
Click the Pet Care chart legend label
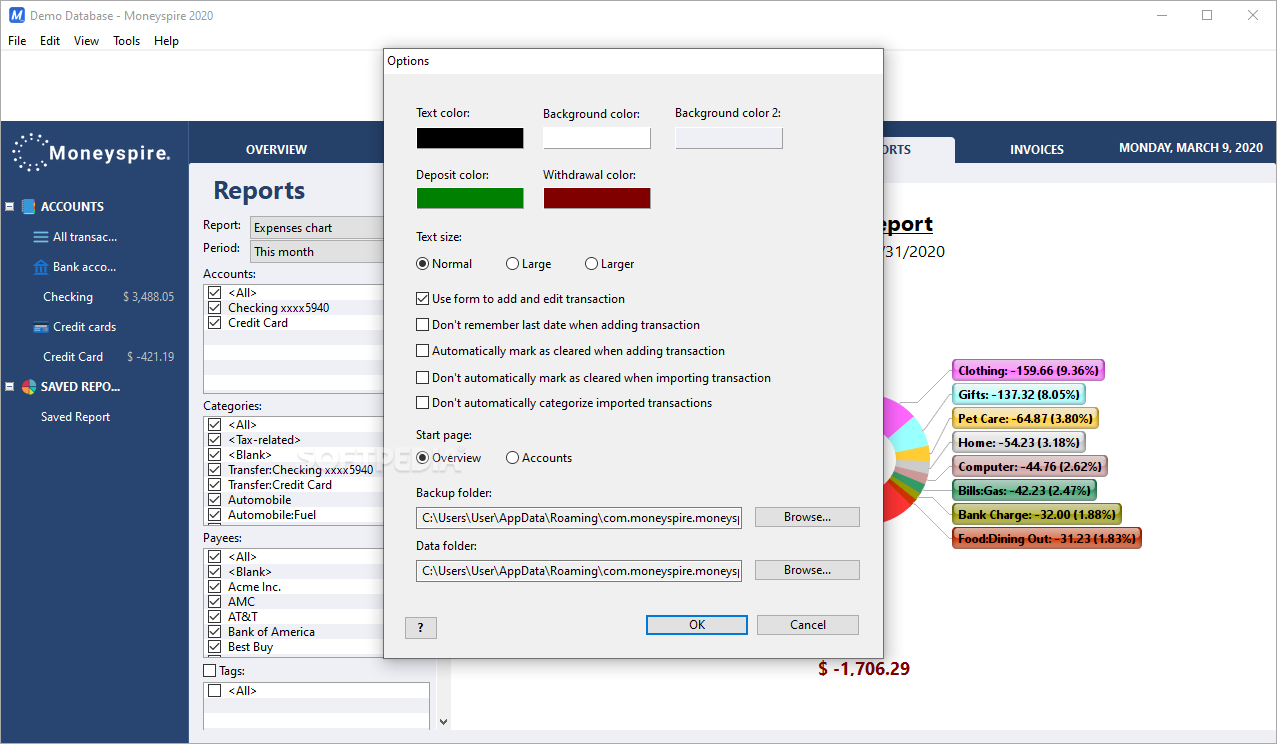[x=1025, y=419]
